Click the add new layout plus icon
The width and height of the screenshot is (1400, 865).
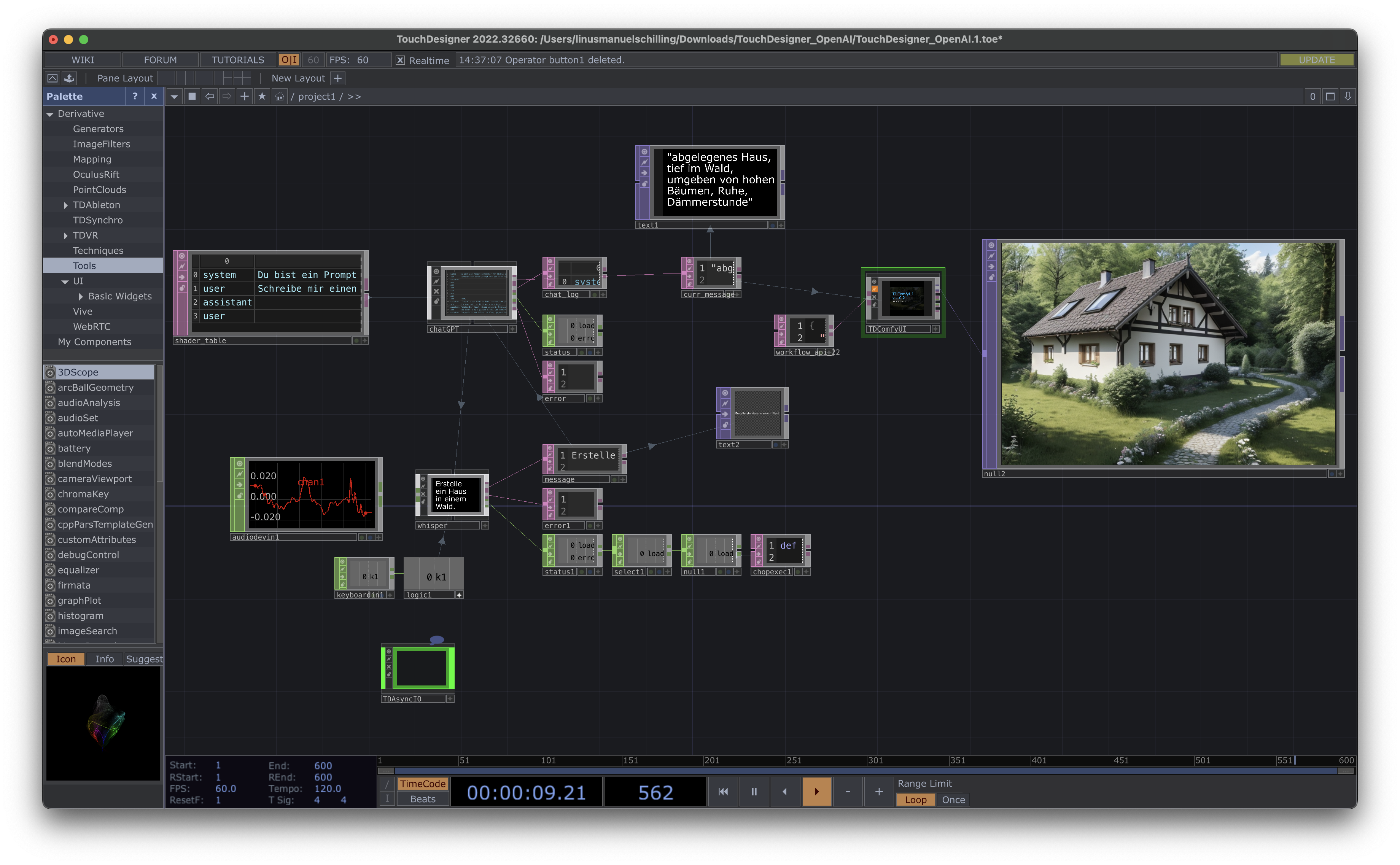338,78
